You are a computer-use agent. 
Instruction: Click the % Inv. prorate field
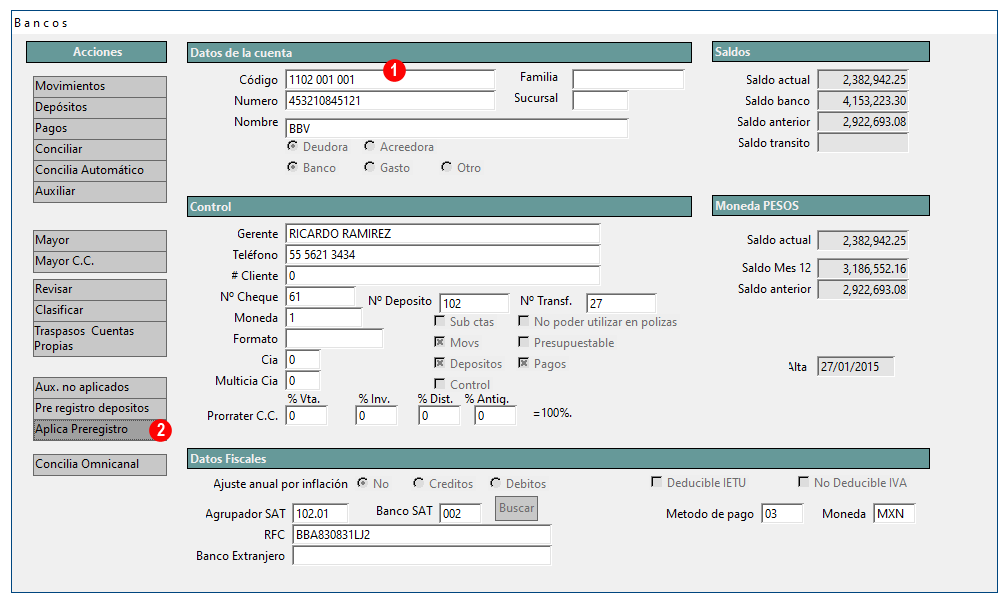tap(376, 416)
